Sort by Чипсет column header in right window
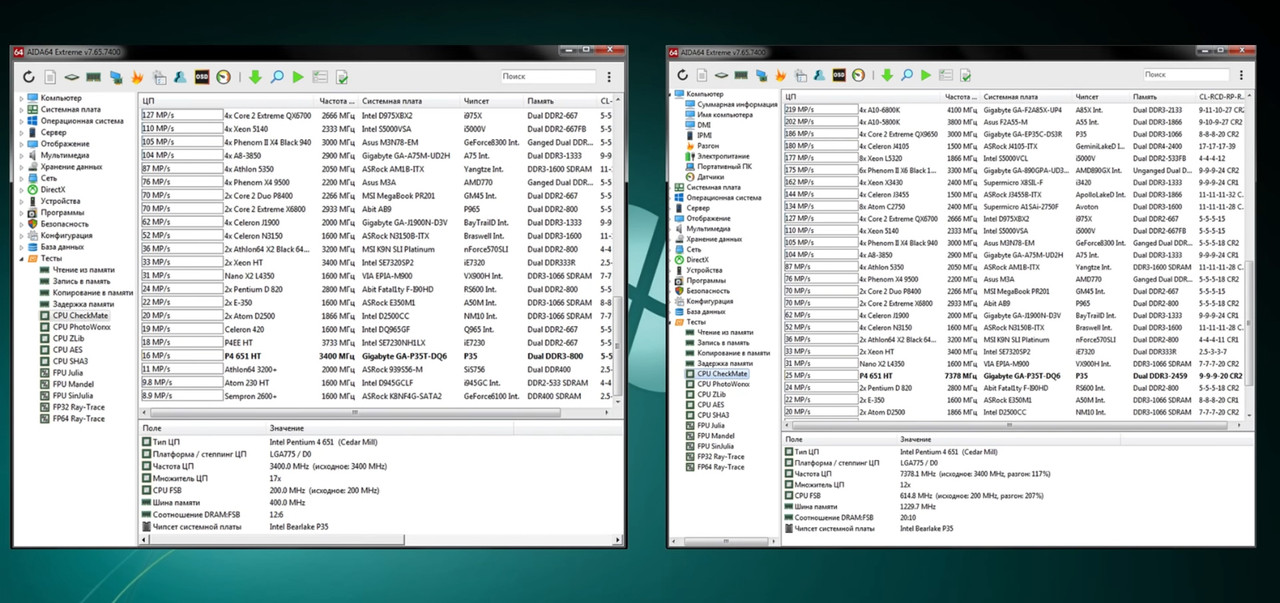Viewport: 1280px width, 603px height. (x=1101, y=96)
